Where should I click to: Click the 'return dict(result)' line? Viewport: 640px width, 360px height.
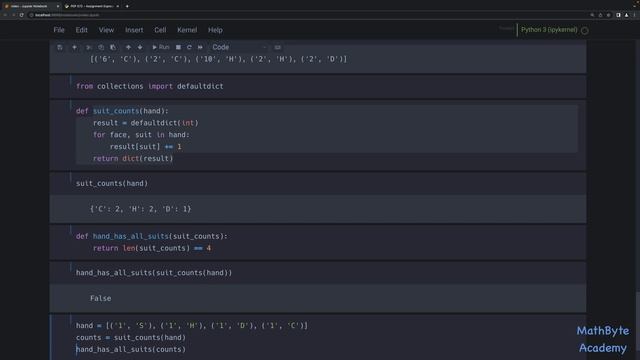[133, 158]
